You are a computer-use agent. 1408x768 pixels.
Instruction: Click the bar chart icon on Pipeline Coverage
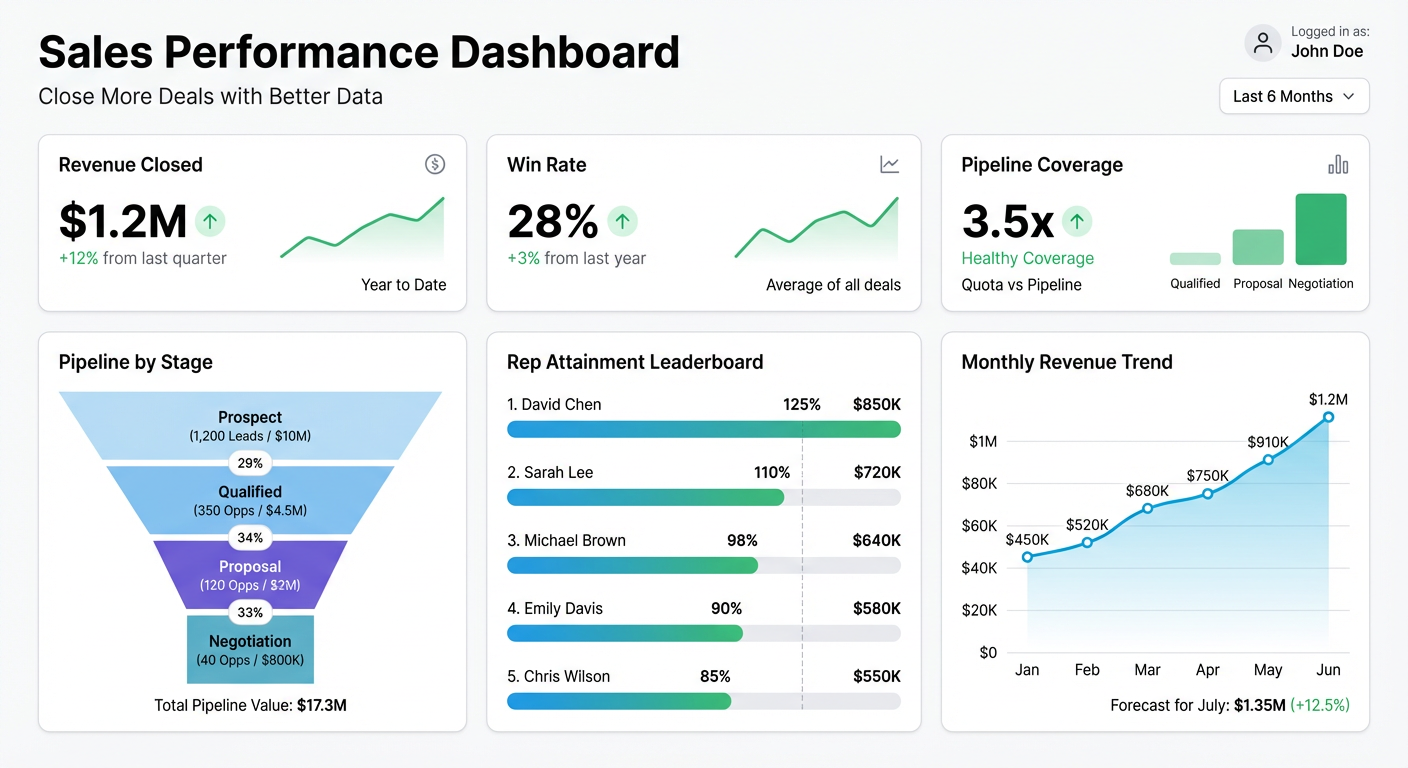[x=1338, y=164]
